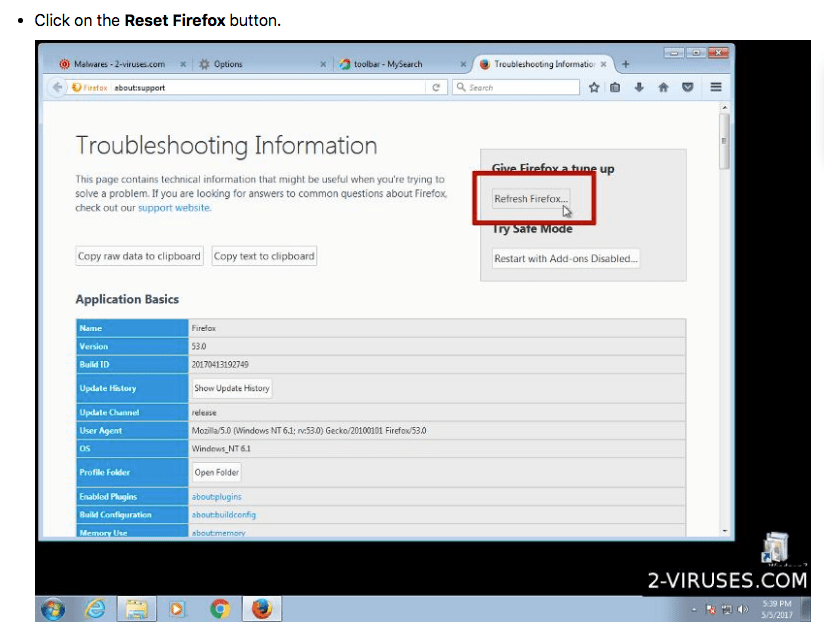Click the Refresh Firefox button
This screenshot has height=636, width=824.
pos(531,199)
